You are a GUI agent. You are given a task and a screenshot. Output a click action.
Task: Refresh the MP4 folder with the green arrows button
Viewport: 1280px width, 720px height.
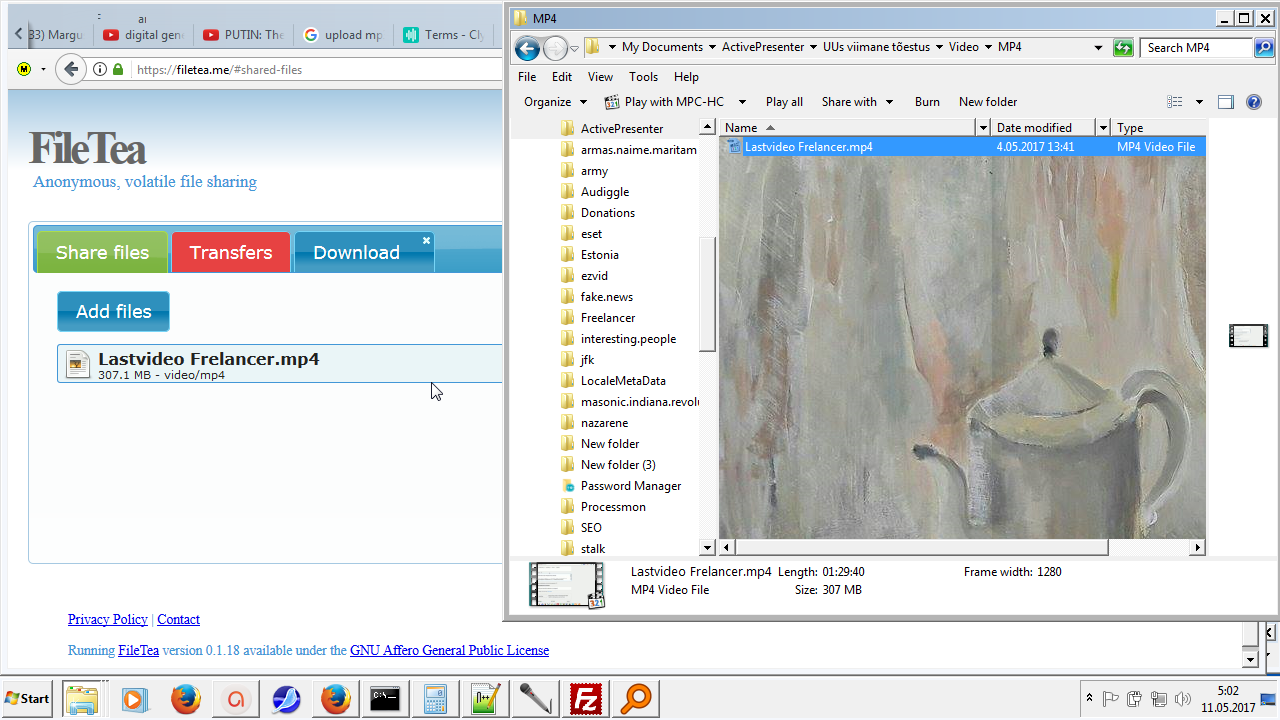[1123, 47]
